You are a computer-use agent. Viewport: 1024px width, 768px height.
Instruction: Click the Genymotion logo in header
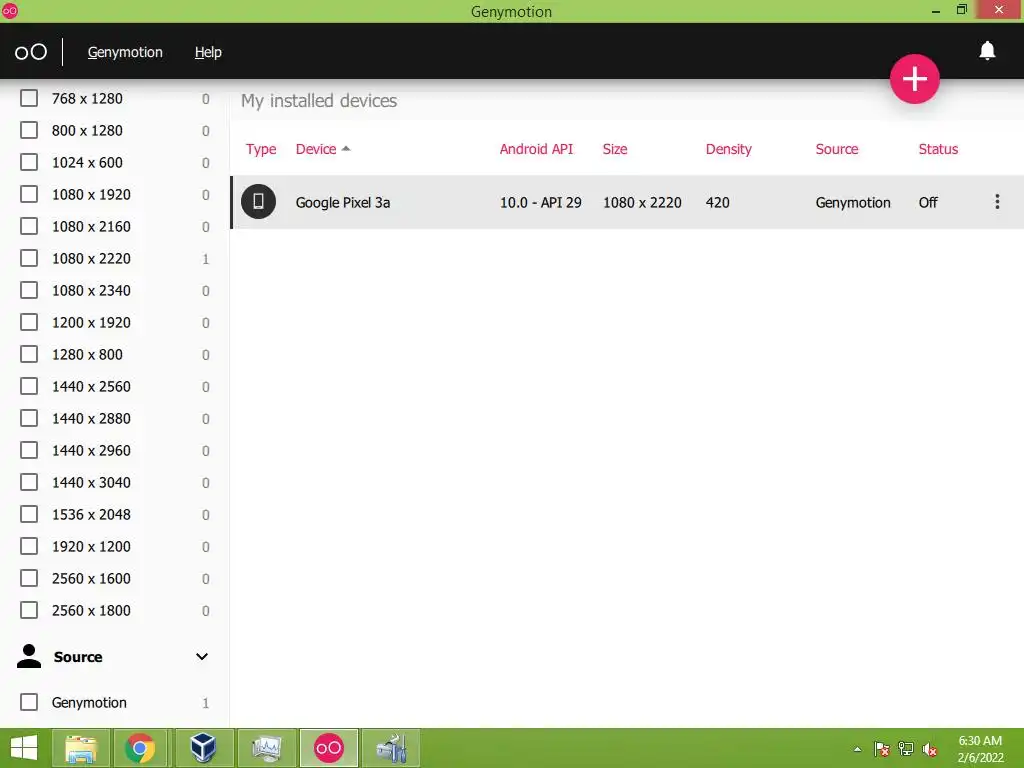[x=31, y=52]
